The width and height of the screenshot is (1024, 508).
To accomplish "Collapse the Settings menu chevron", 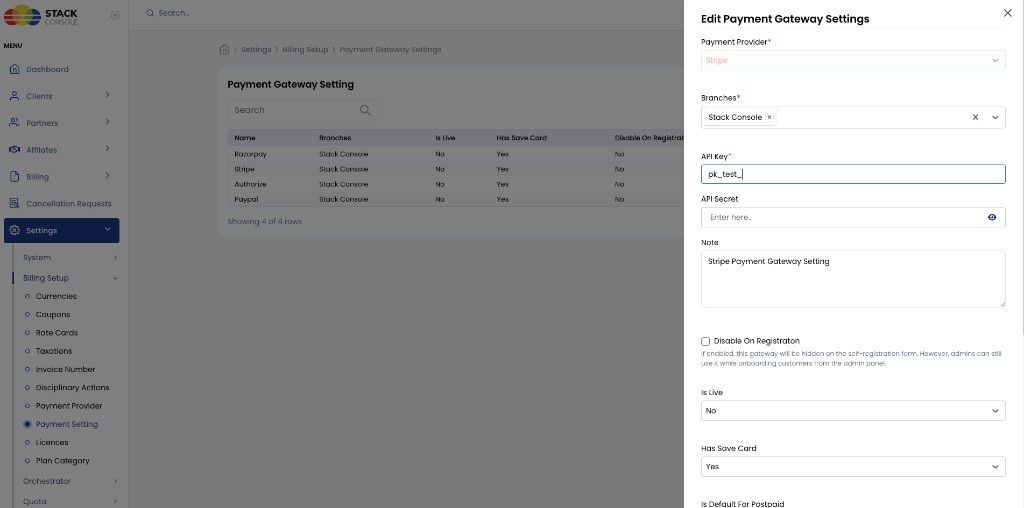I will tap(107, 229).
